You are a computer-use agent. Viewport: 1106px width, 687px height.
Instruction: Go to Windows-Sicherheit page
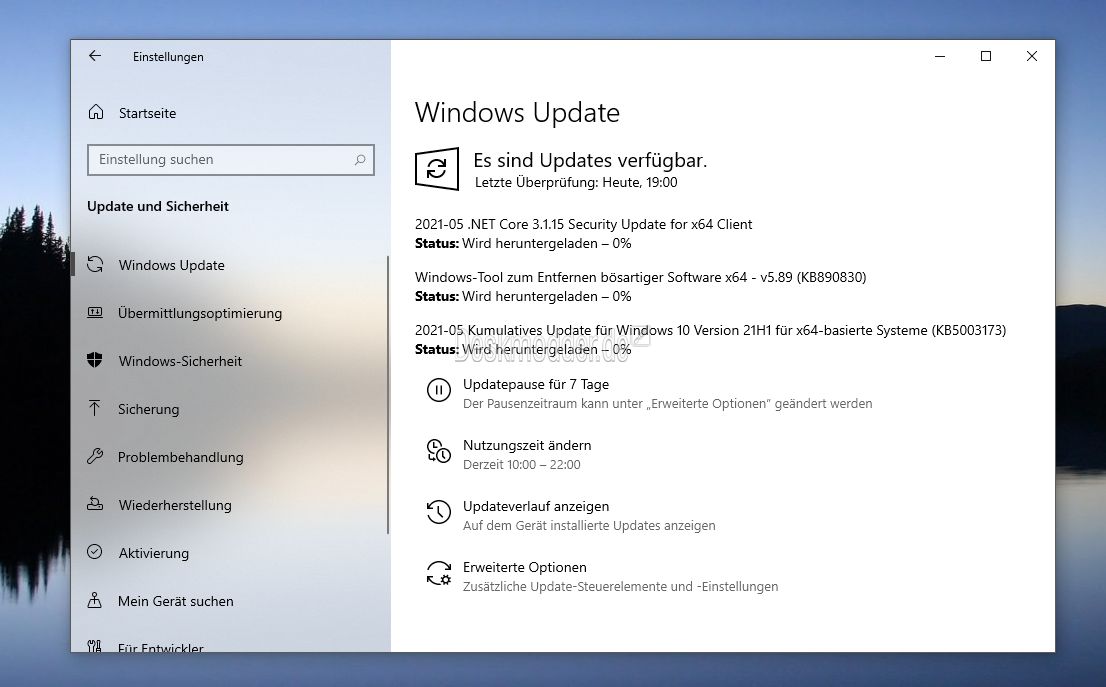(x=180, y=361)
